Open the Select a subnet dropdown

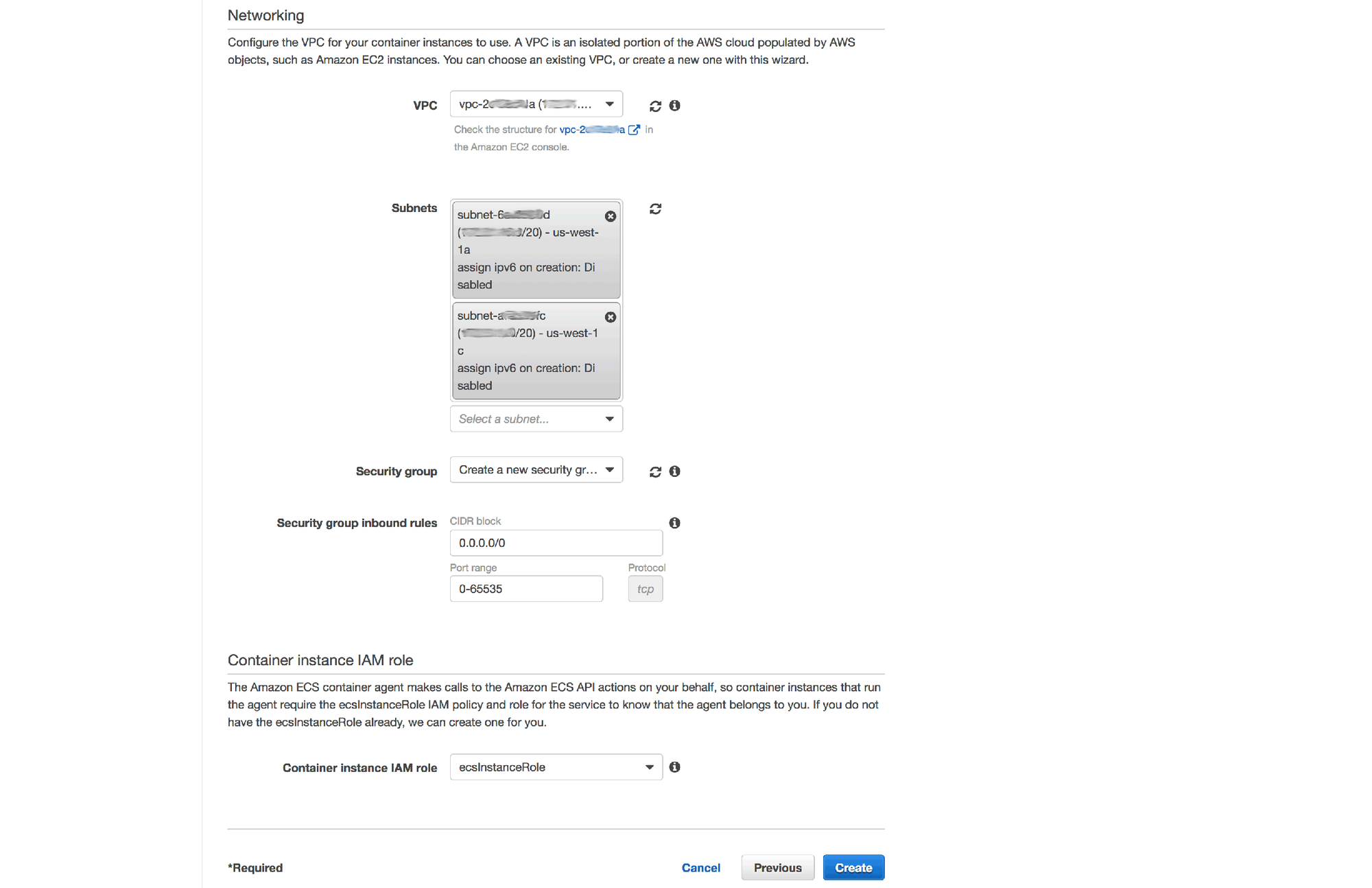tap(536, 419)
